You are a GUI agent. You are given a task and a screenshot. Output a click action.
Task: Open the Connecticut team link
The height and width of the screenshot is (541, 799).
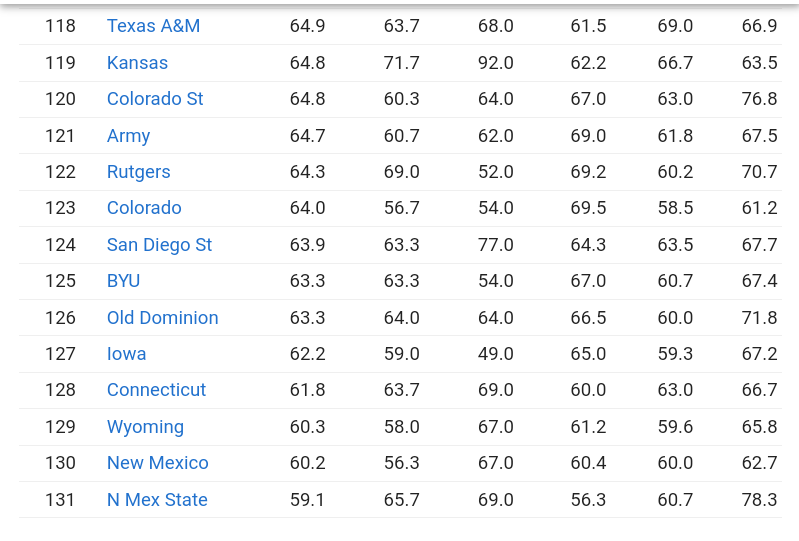point(156,390)
